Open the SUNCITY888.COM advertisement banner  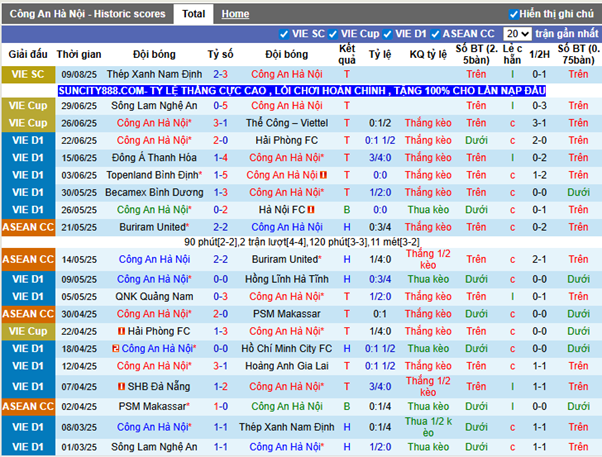click(x=302, y=91)
